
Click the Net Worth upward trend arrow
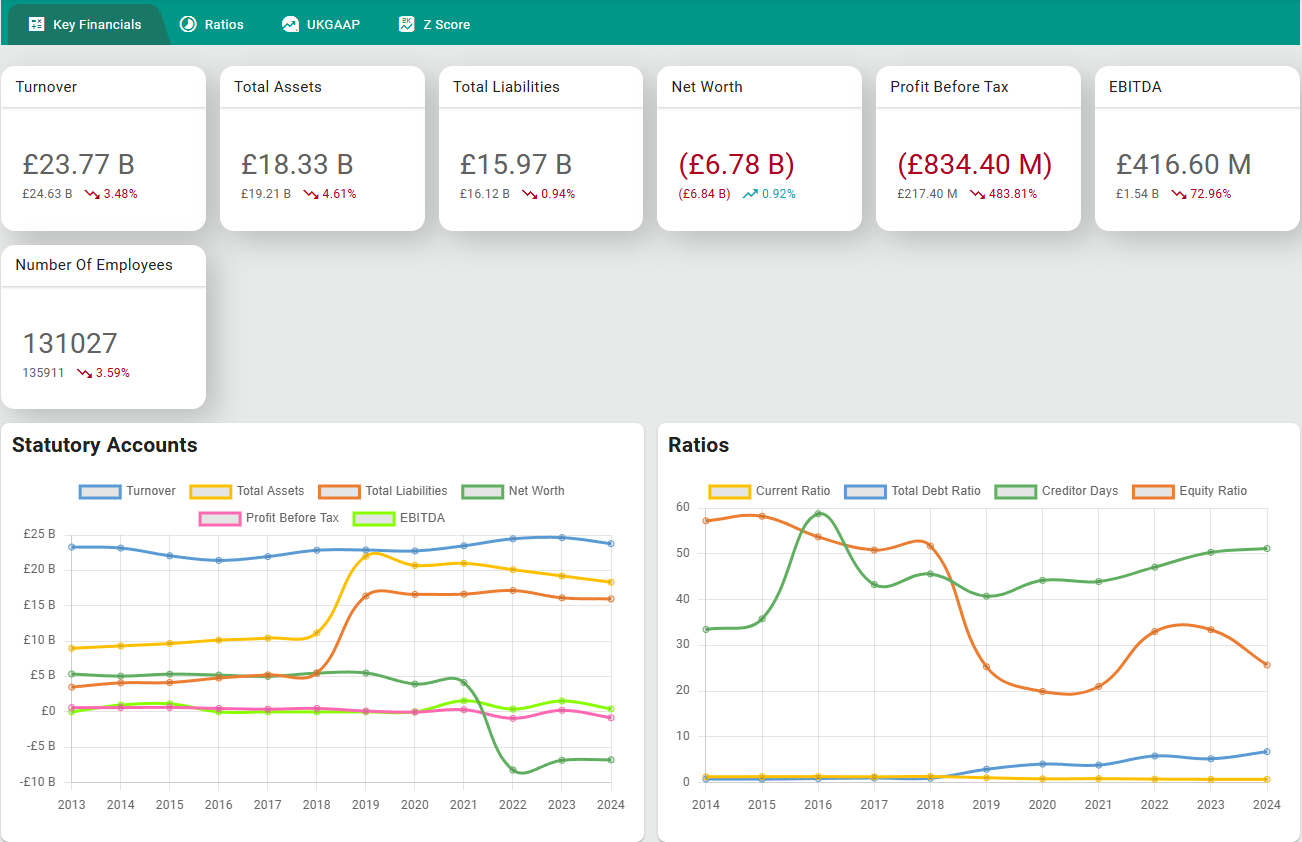tap(750, 194)
